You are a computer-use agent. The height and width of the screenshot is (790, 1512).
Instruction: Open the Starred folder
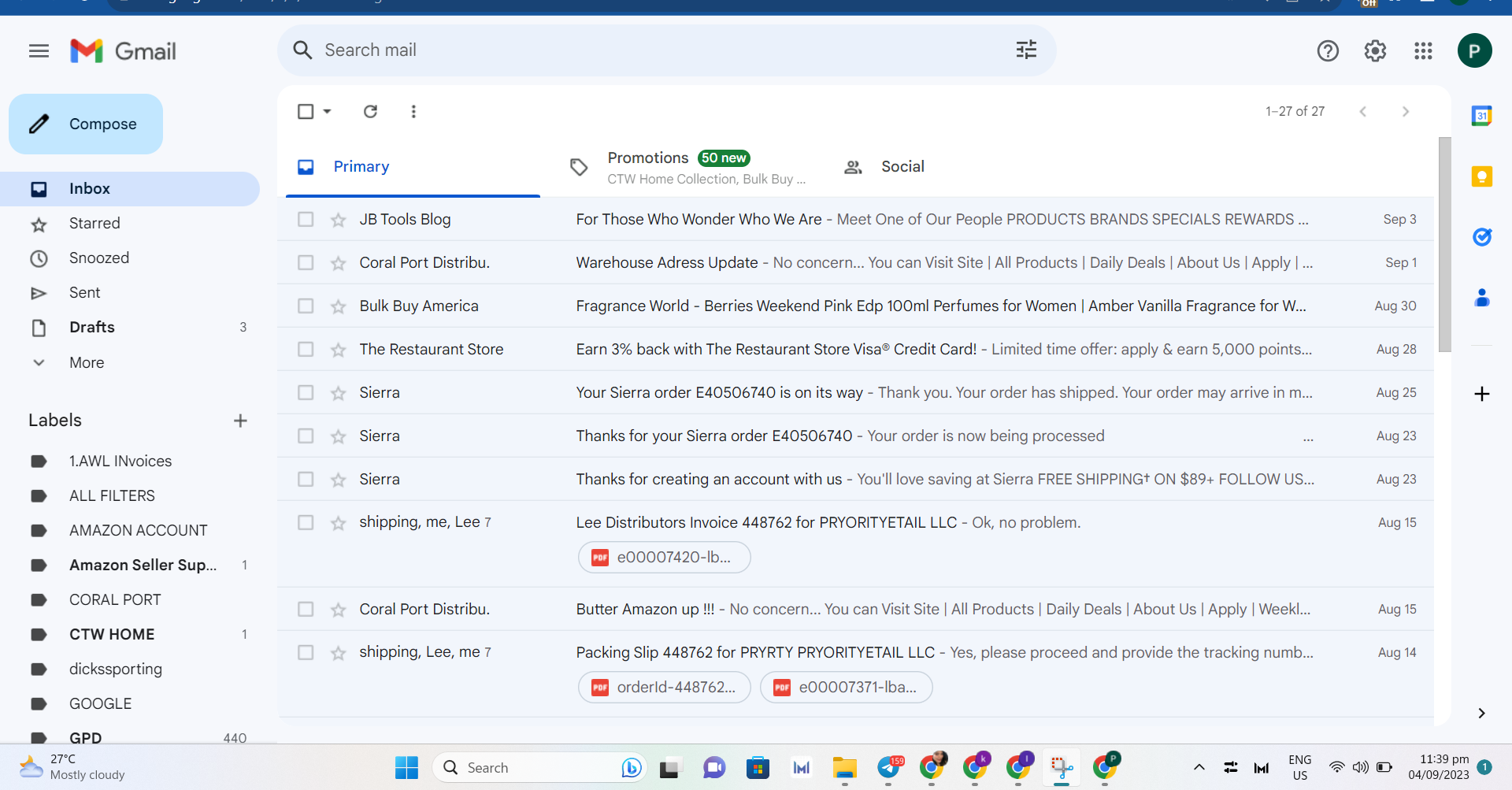coord(130,224)
